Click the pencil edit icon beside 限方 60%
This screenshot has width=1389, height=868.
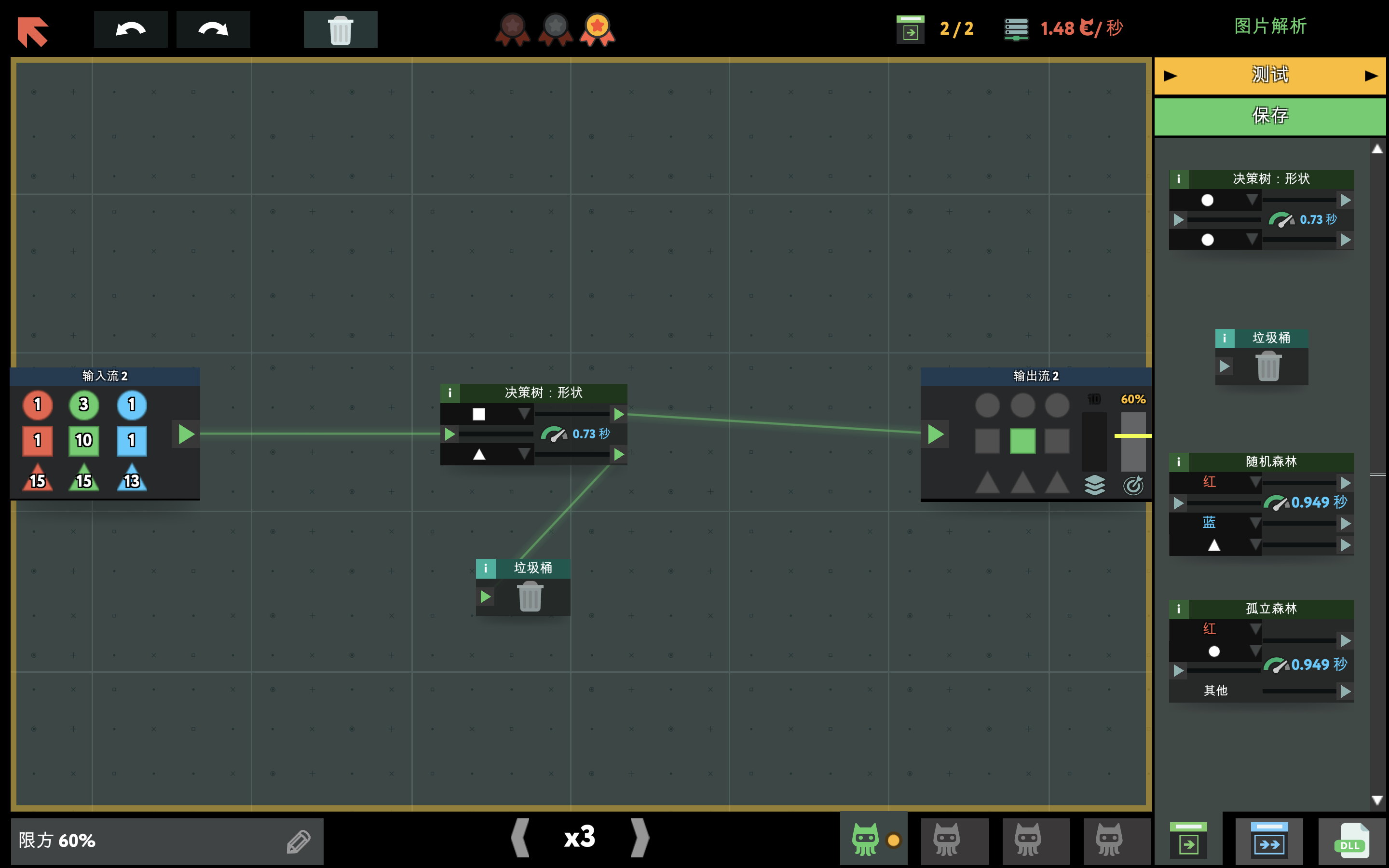point(299,841)
